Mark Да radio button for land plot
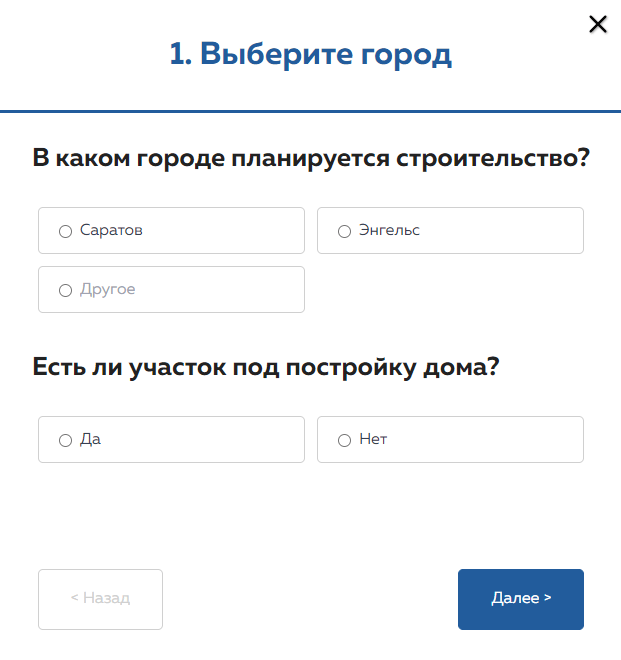Image resolution: width=621 pixels, height=660 pixels. pos(65,440)
